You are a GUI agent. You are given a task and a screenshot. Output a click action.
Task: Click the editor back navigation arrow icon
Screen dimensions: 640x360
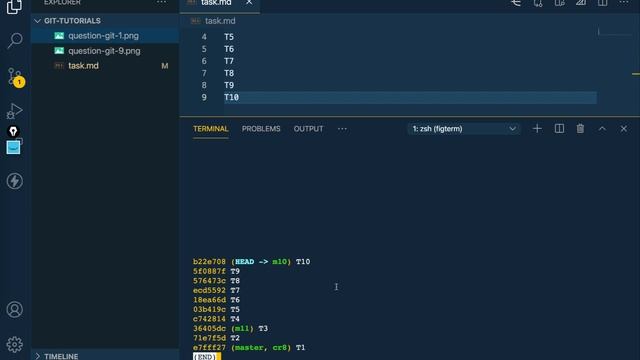(516, 3)
